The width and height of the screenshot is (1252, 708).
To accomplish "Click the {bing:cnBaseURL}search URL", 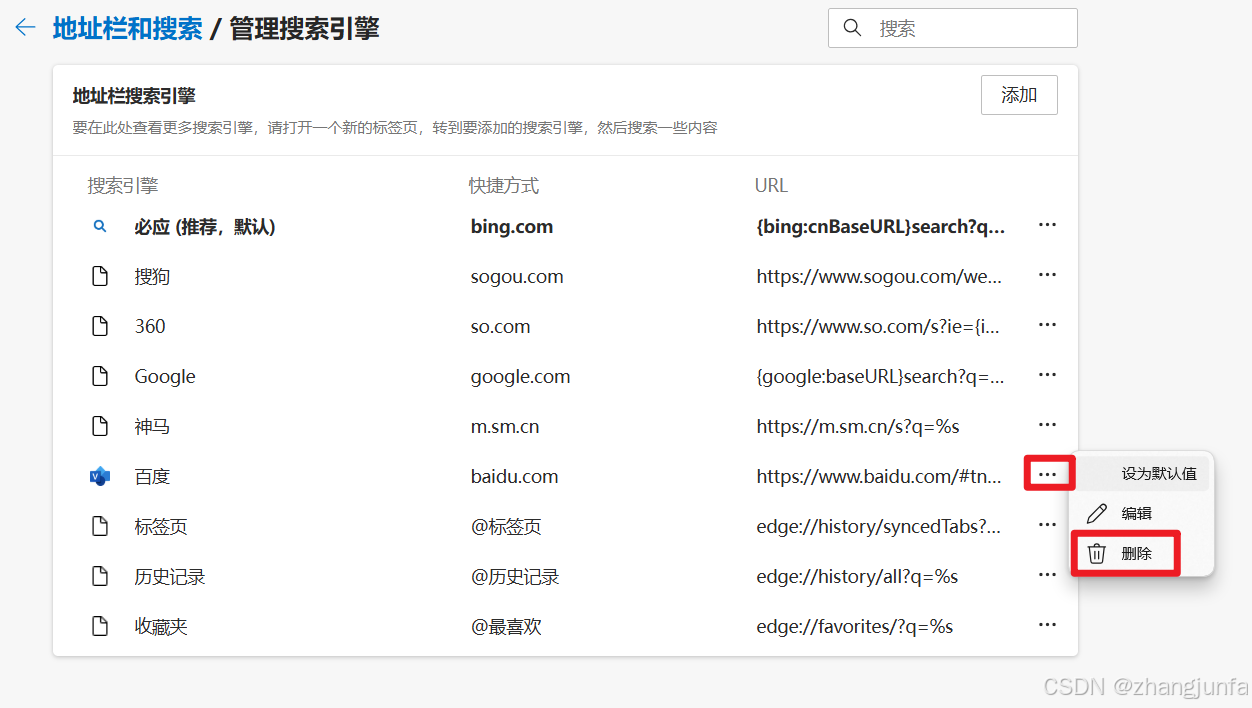I will [x=881, y=227].
